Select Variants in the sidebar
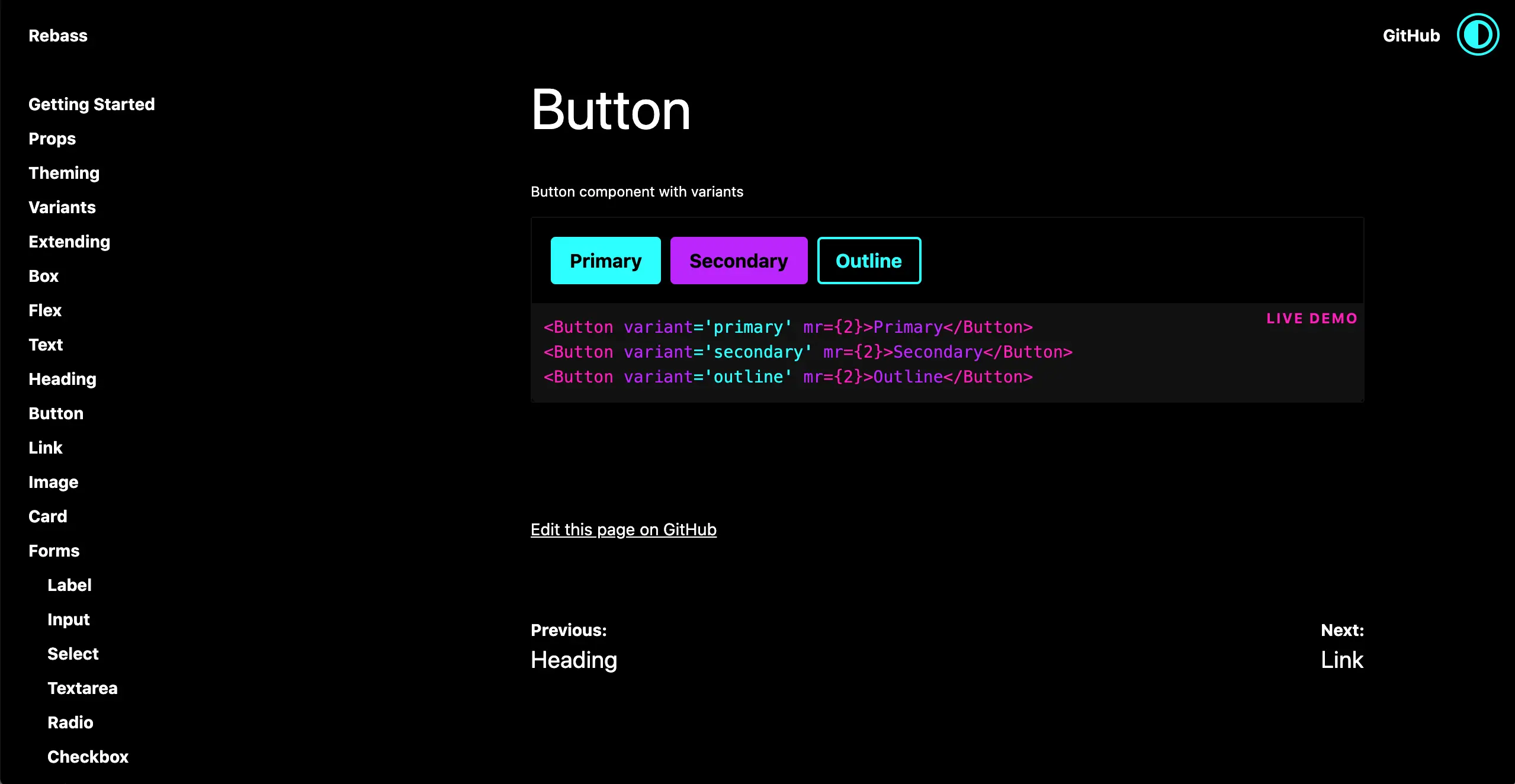Image resolution: width=1515 pixels, height=784 pixels. [x=62, y=207]
